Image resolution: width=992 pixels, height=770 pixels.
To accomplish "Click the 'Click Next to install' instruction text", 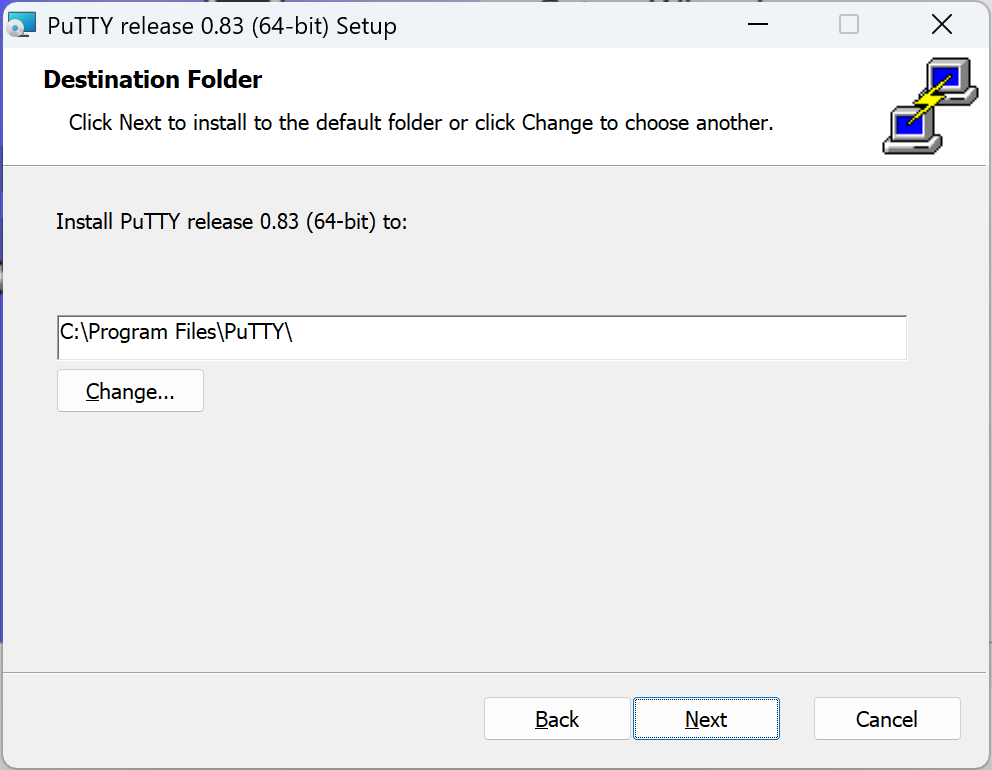I will tap(420, 124).
